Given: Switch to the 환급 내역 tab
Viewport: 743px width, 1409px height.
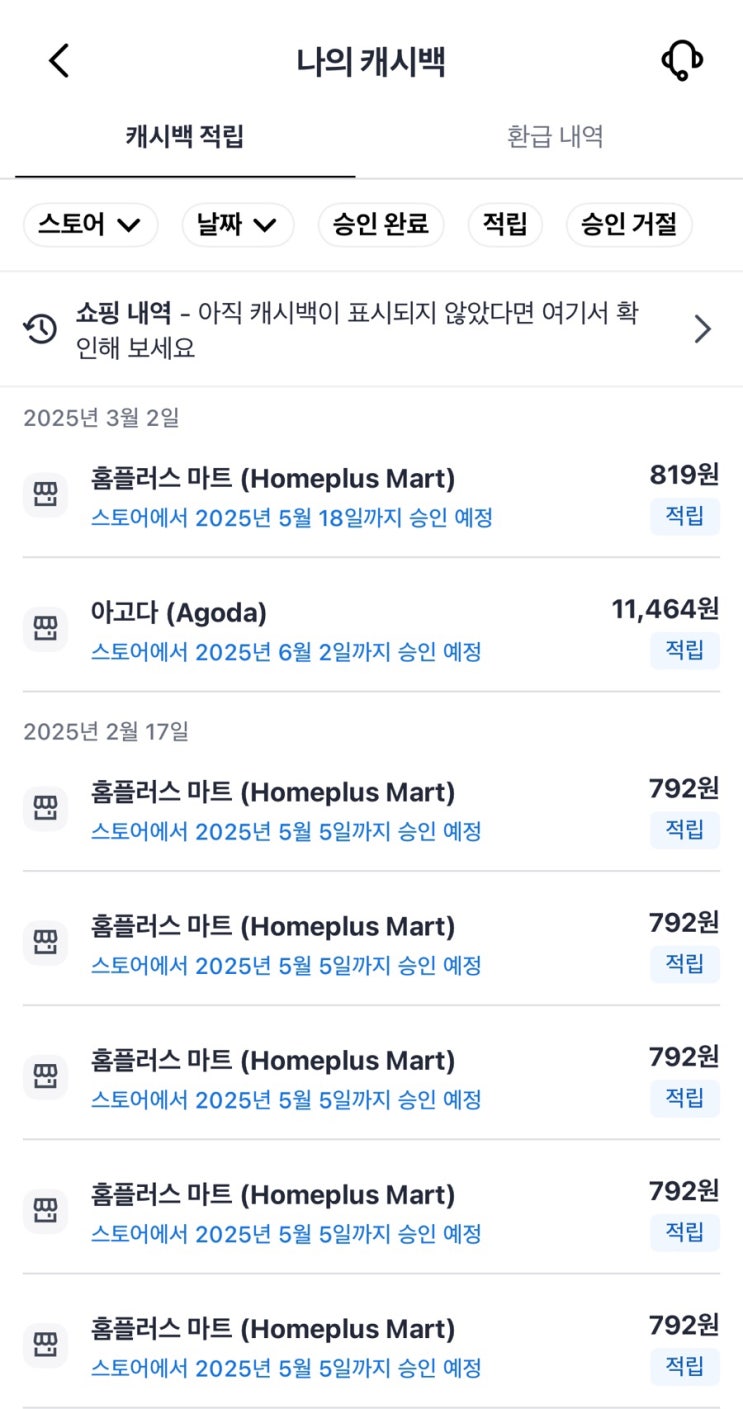Looking at the screenshot, I should 555,137.
